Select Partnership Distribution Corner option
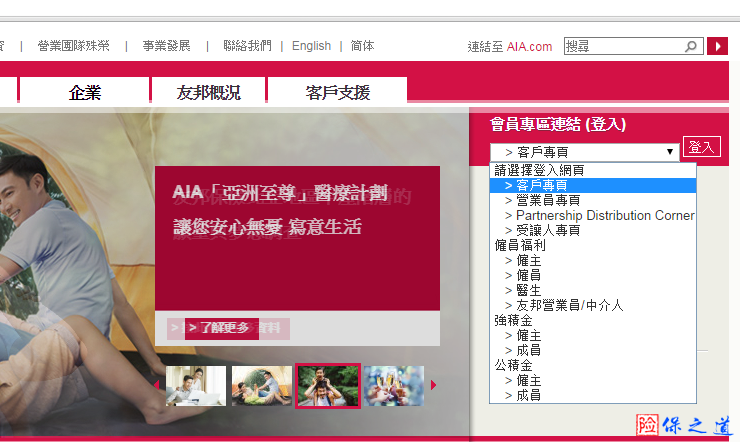The height and width of the screenshot is (442, 740). 593,216
